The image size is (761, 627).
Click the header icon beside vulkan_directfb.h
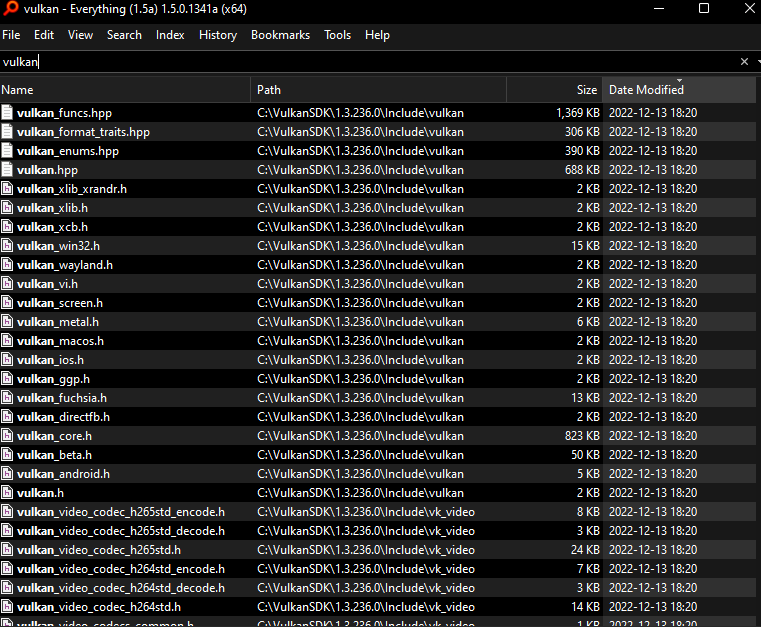pyautogui.click(x=7, y=416)
